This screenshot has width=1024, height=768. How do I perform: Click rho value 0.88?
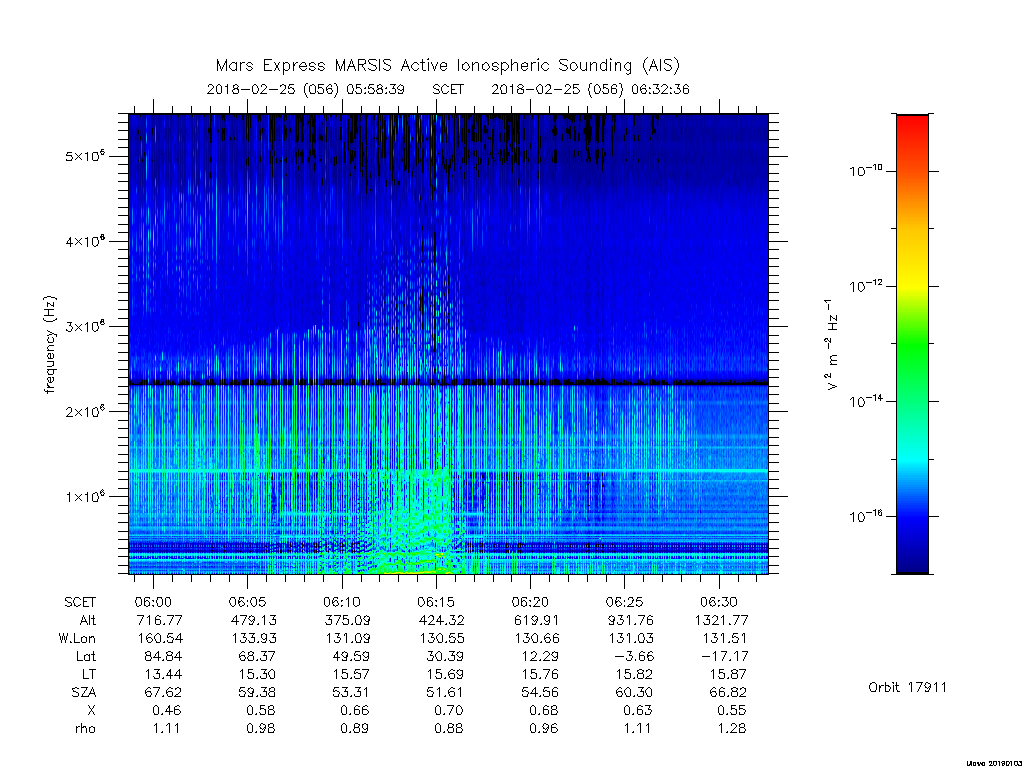tap(449, 728)
